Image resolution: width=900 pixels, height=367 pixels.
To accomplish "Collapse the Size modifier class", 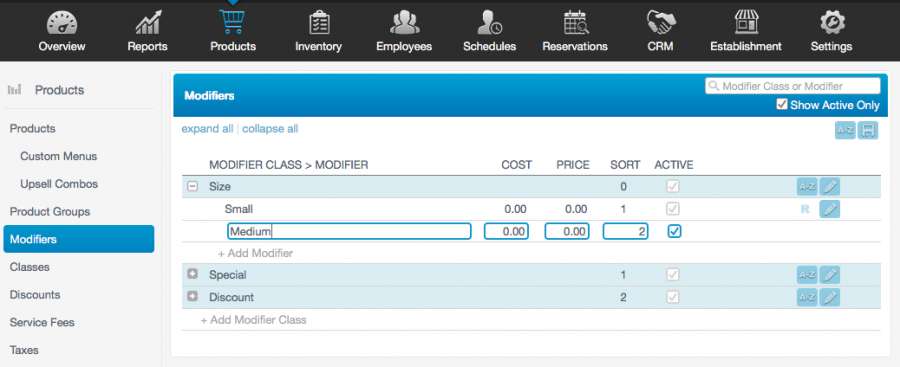I will (x=193, y=187).
